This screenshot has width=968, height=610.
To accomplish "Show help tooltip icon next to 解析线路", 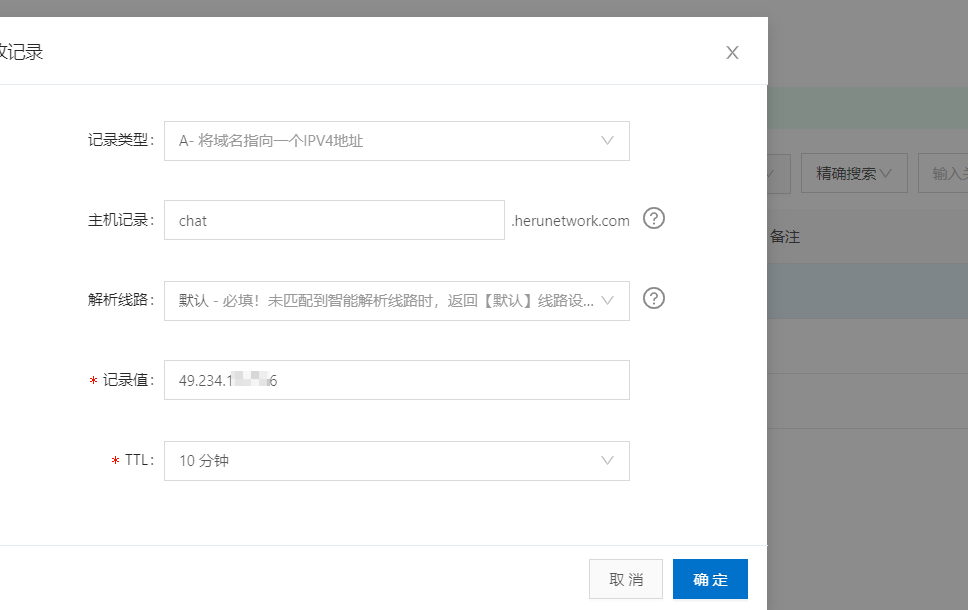I will tap(654, 298).
